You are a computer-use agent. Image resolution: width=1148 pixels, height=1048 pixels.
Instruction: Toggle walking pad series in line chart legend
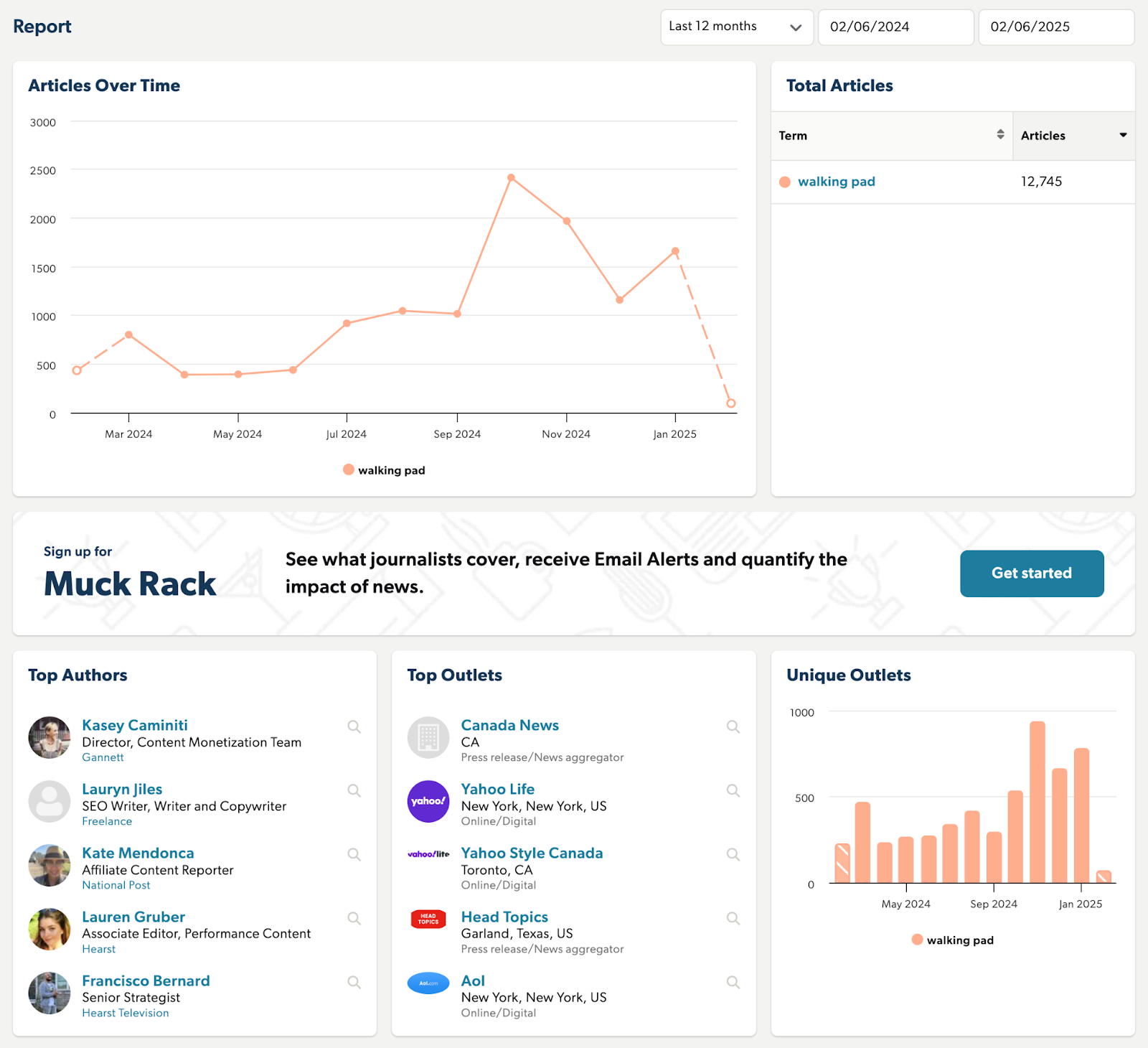tap(385, 470)
